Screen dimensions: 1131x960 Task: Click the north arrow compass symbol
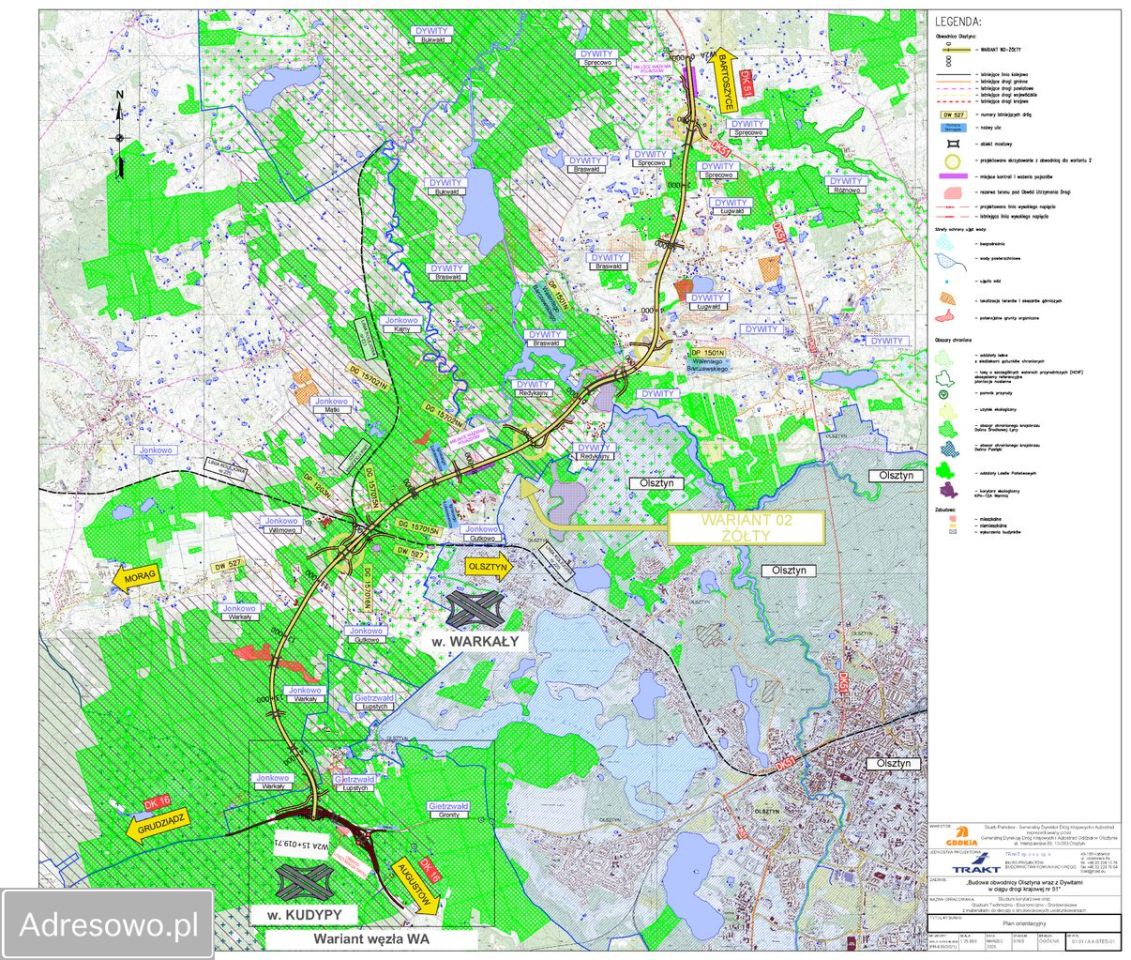click(x=120, y=134)
